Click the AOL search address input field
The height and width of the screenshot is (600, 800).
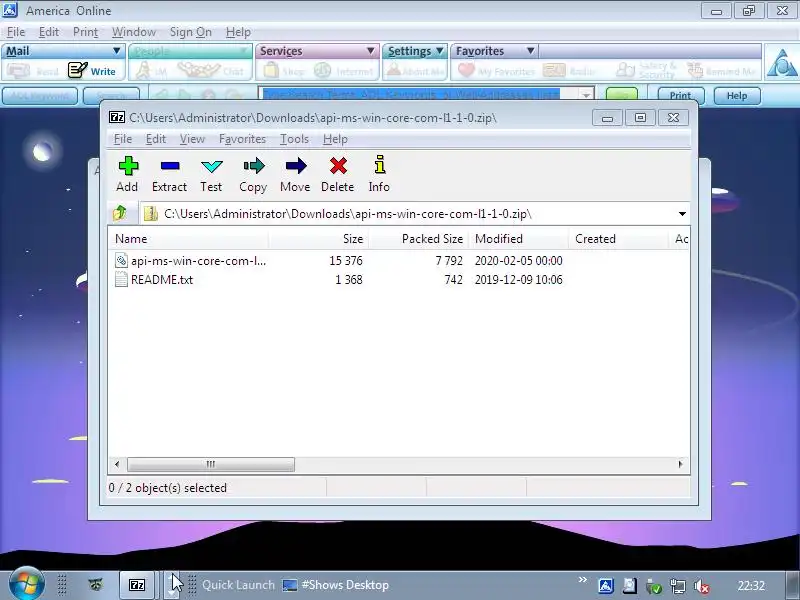(420, 94)
